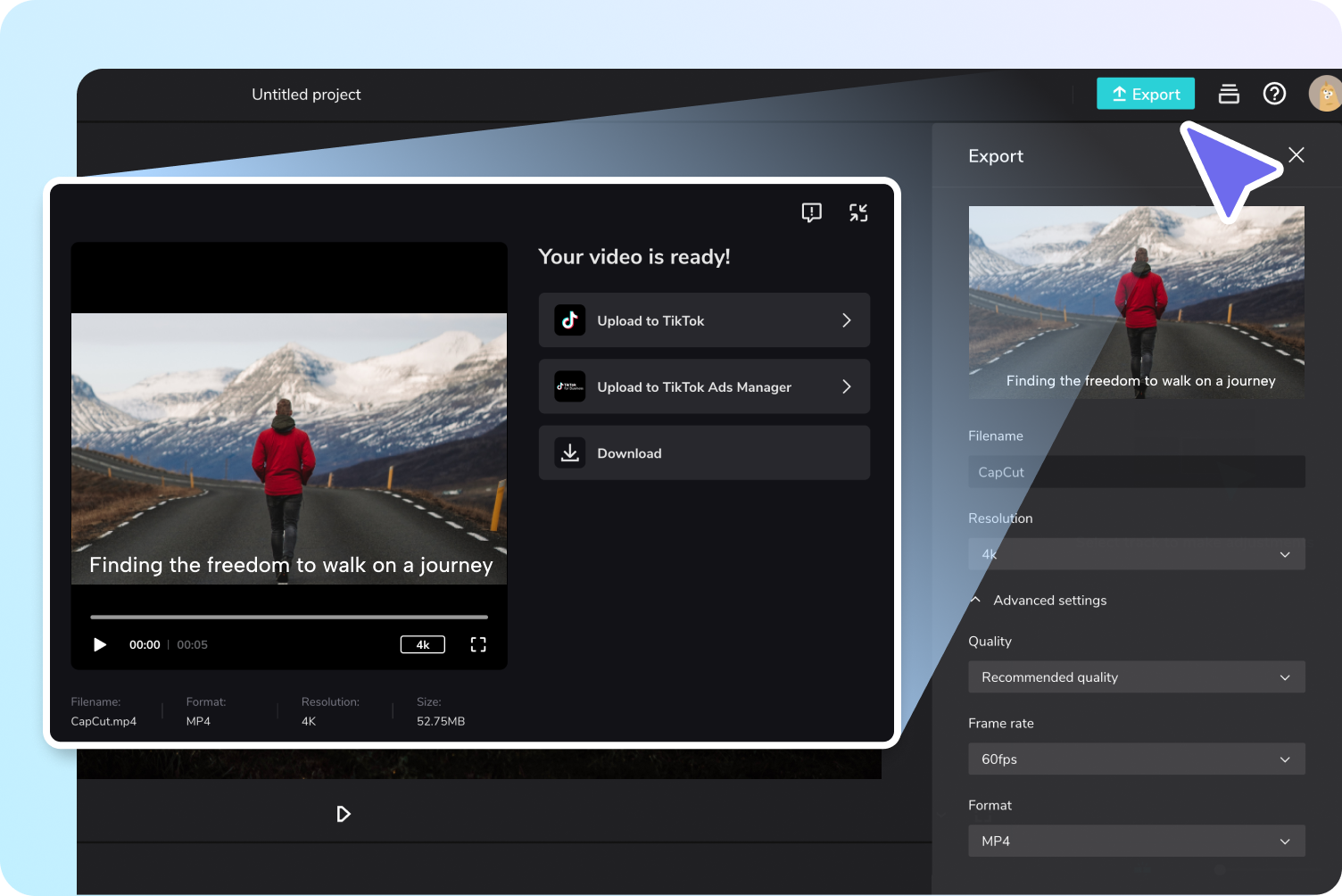1342x896 pixels.
Task: Select Upload to TikTok Ads Manager
Action: click(704, 386)
